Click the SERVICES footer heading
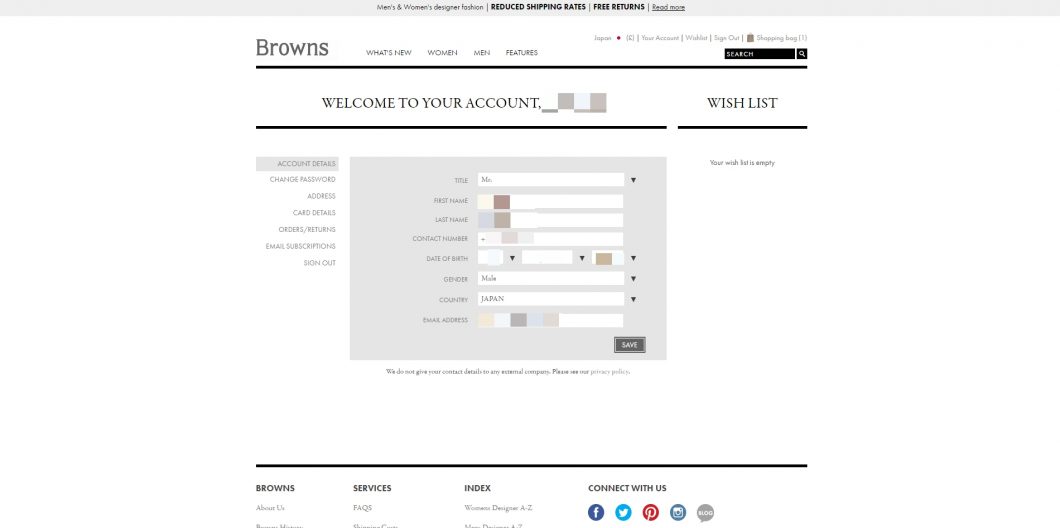The height and width of the screenshot is (528, 1060). pos(372,488)
